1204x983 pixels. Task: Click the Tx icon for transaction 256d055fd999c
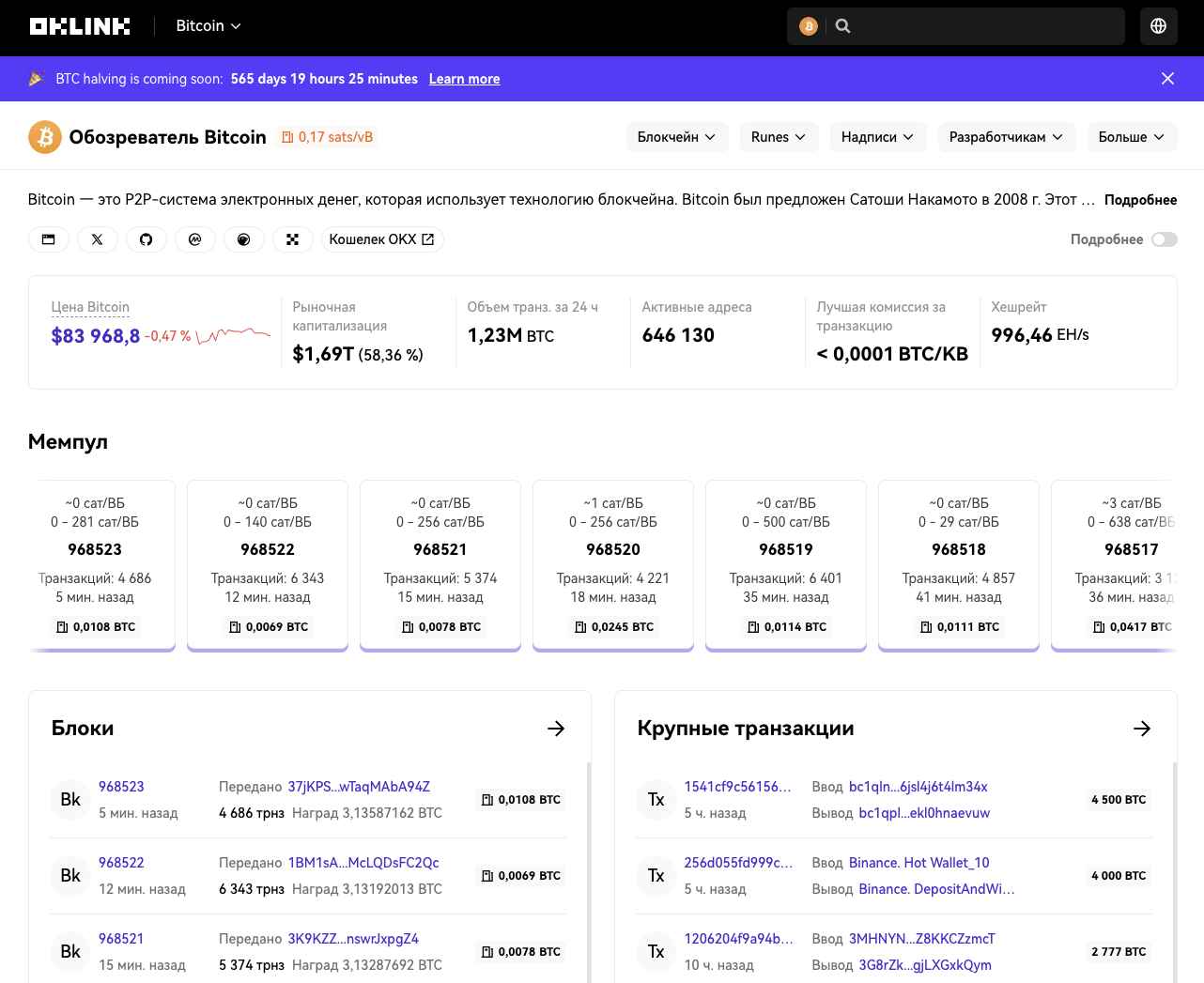[x=656, y=876]
